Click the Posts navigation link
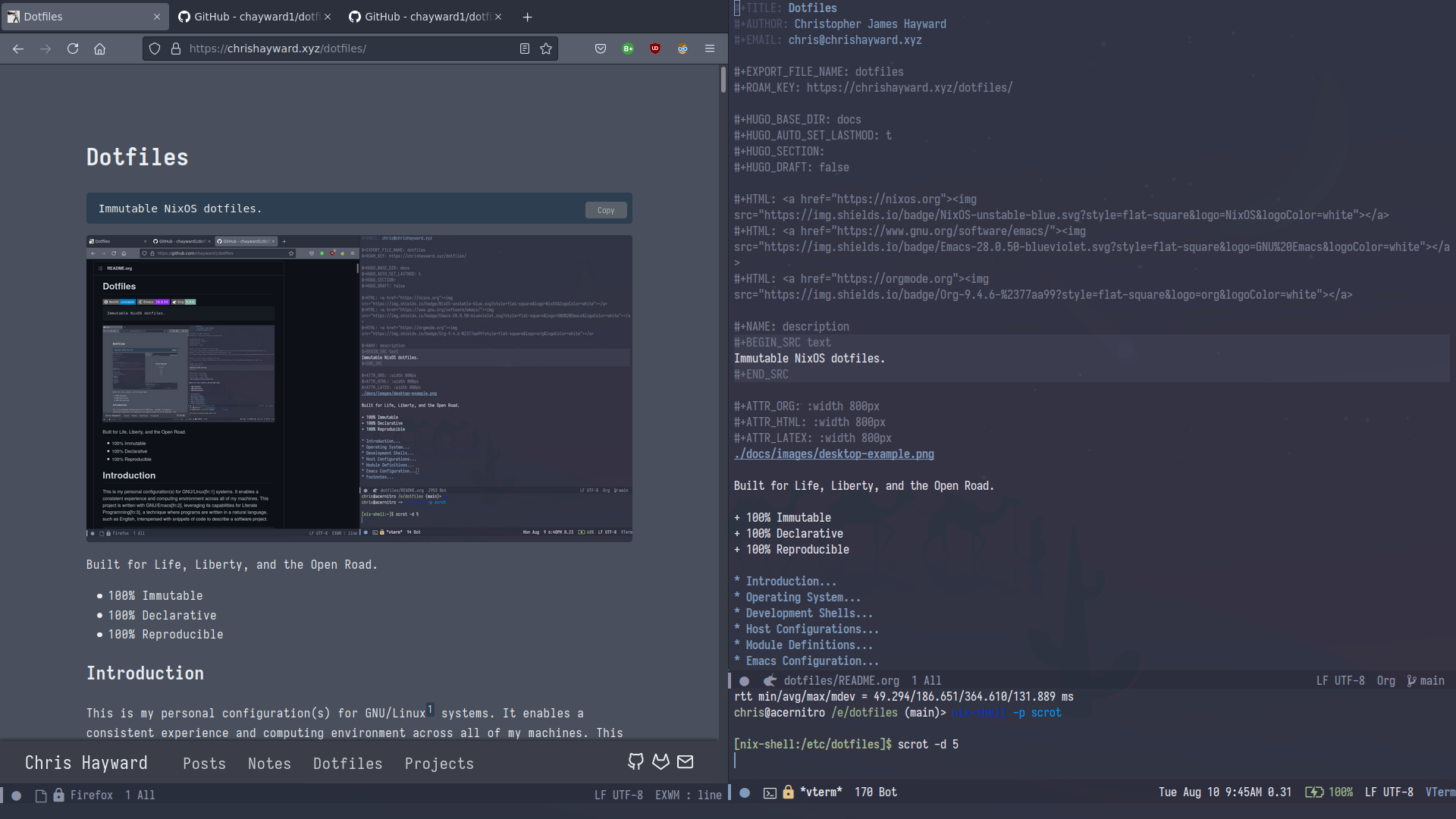The height and width of the screenshot is (819, 1456). tap(205, 763)
